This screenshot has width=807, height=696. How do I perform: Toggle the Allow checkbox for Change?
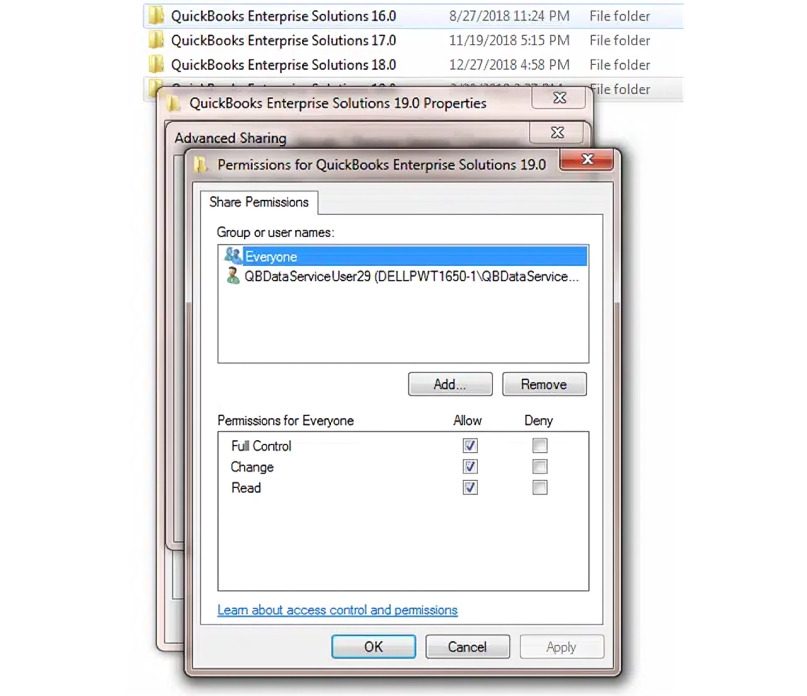pos(470,466)
